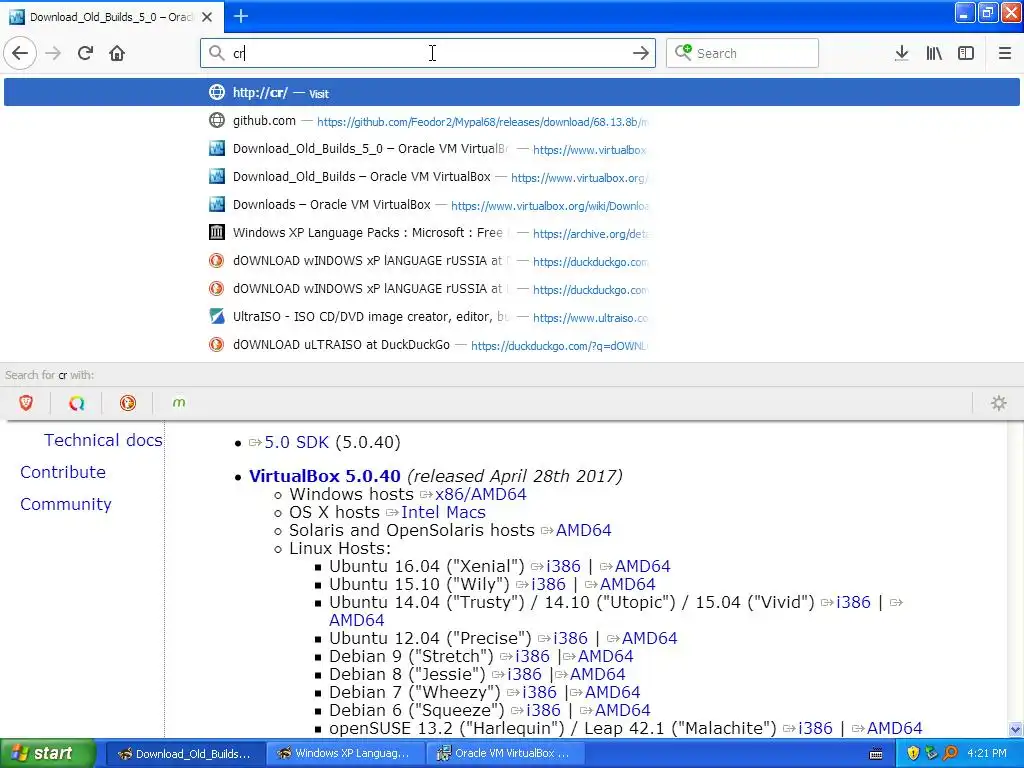The height and width of the screenshot is (768, 1024).
Task: Click the page scrollbar down arrow
Action: pyautogui.click(x=1016, y=729)
